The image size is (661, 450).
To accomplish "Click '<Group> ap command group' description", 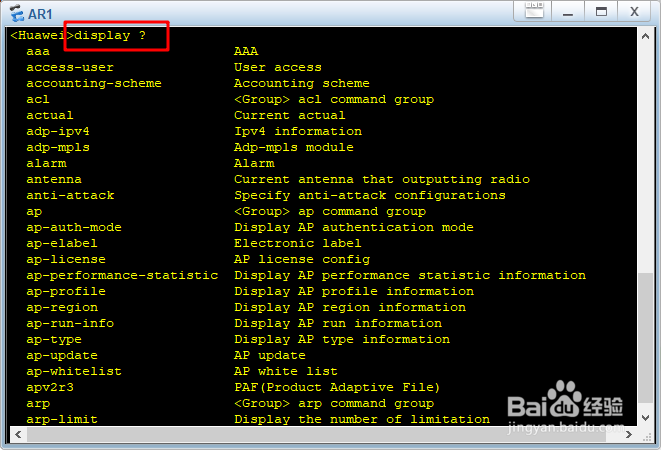I will 330,212.
